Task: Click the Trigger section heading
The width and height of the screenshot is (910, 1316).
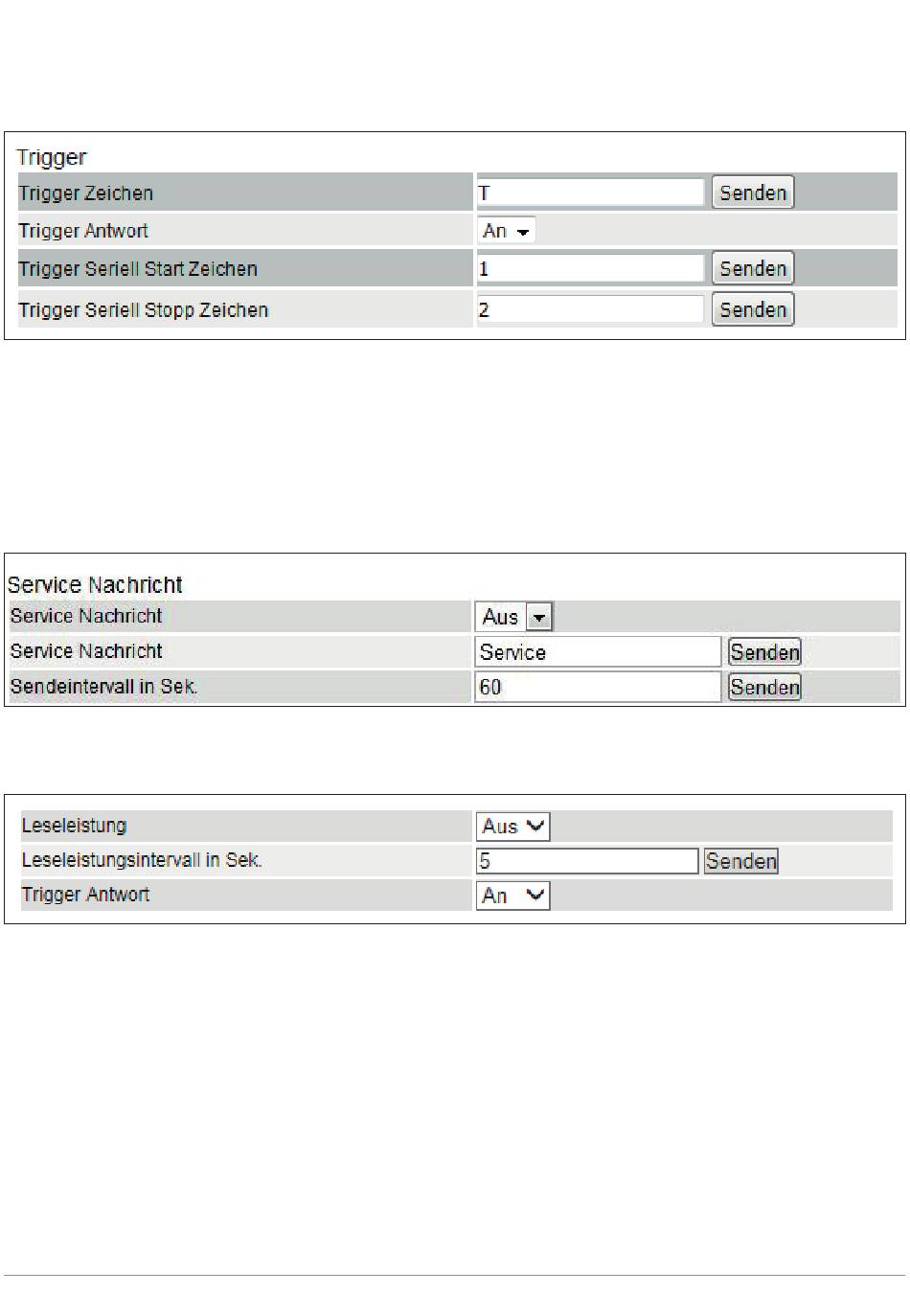Action: click(x=52, y=158)
